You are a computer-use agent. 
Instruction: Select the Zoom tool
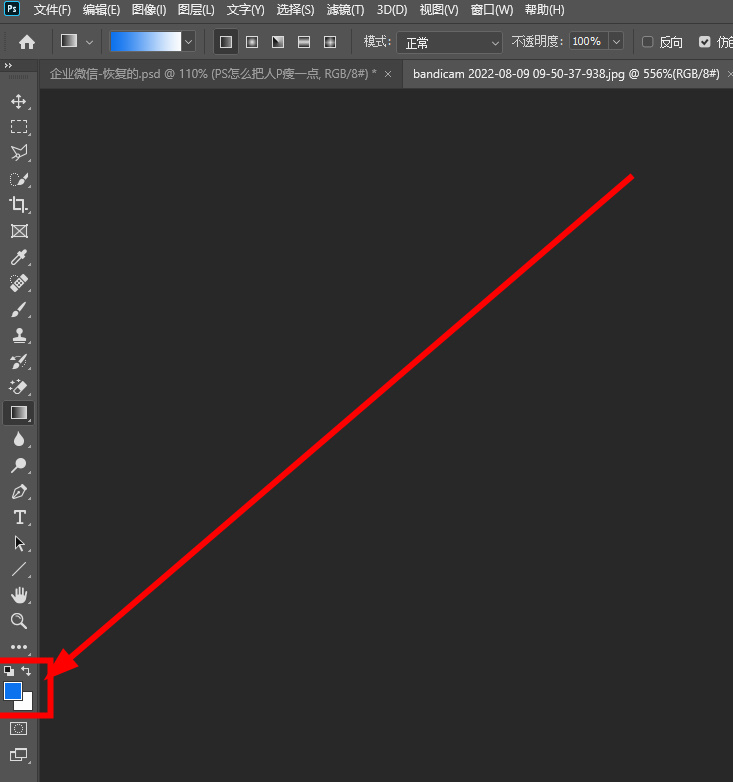pos(18,621)
